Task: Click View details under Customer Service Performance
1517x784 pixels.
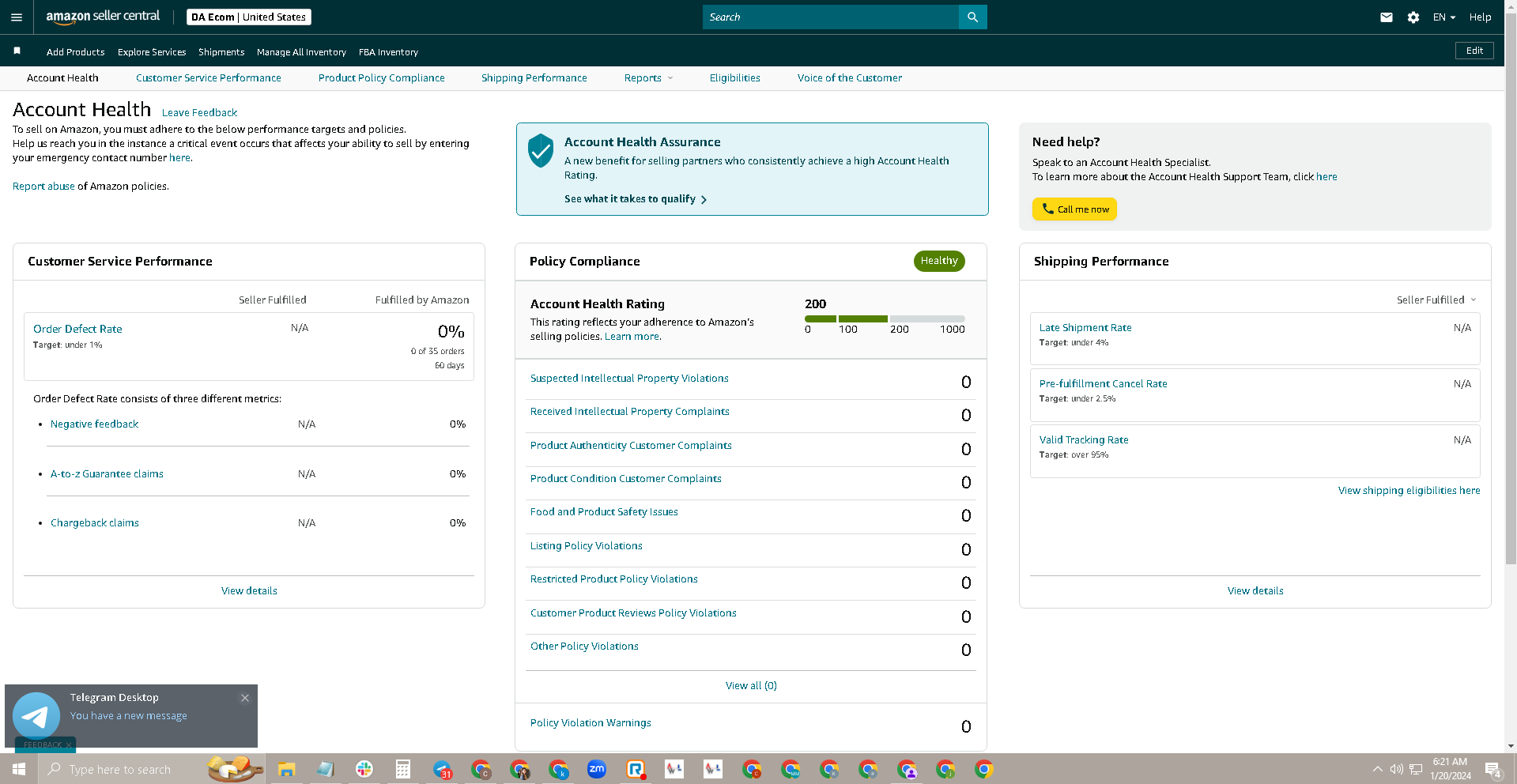Action: (x=249, y=590)
